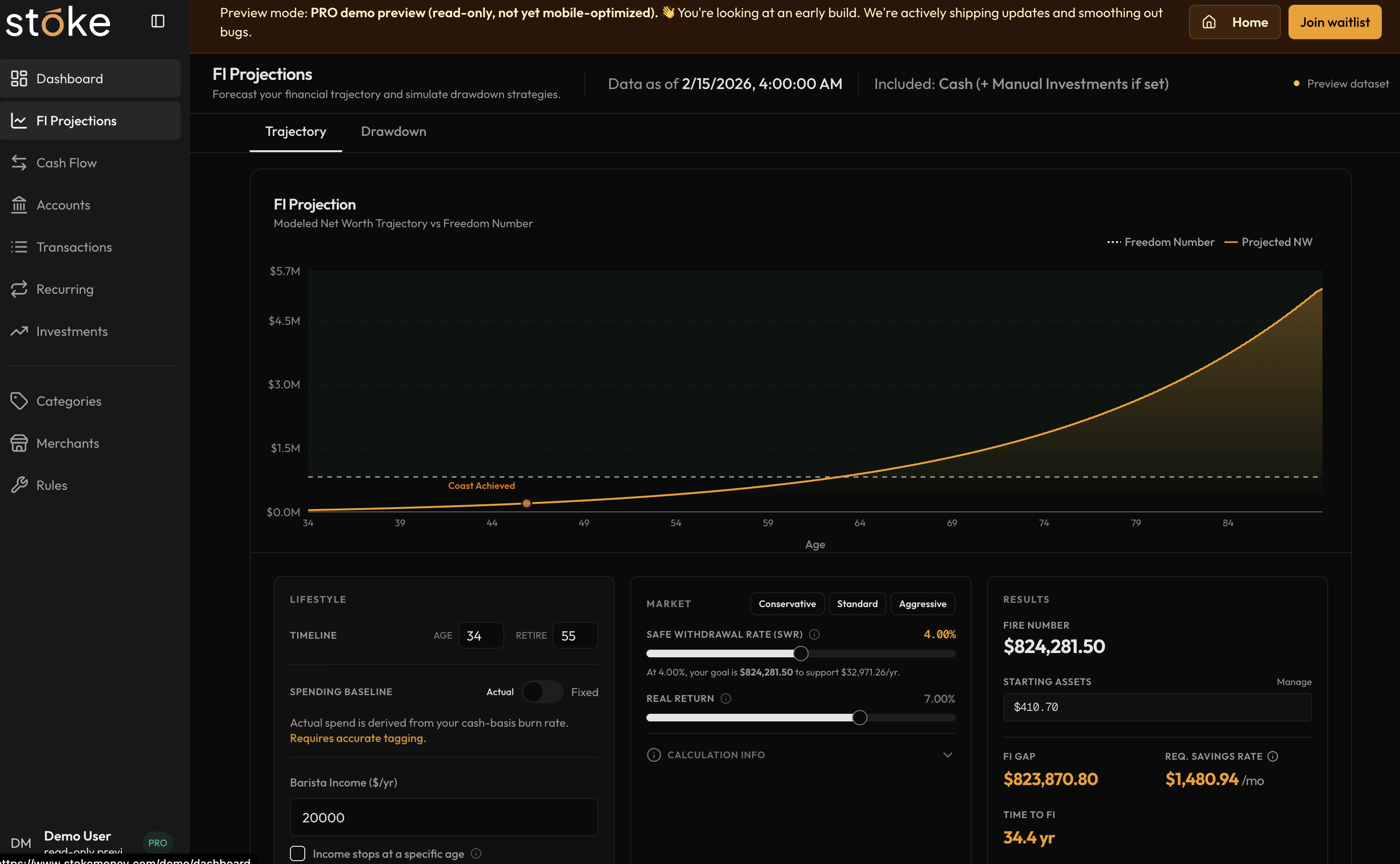
Task: Select the Conservative market preset
Action: [787, 604]
